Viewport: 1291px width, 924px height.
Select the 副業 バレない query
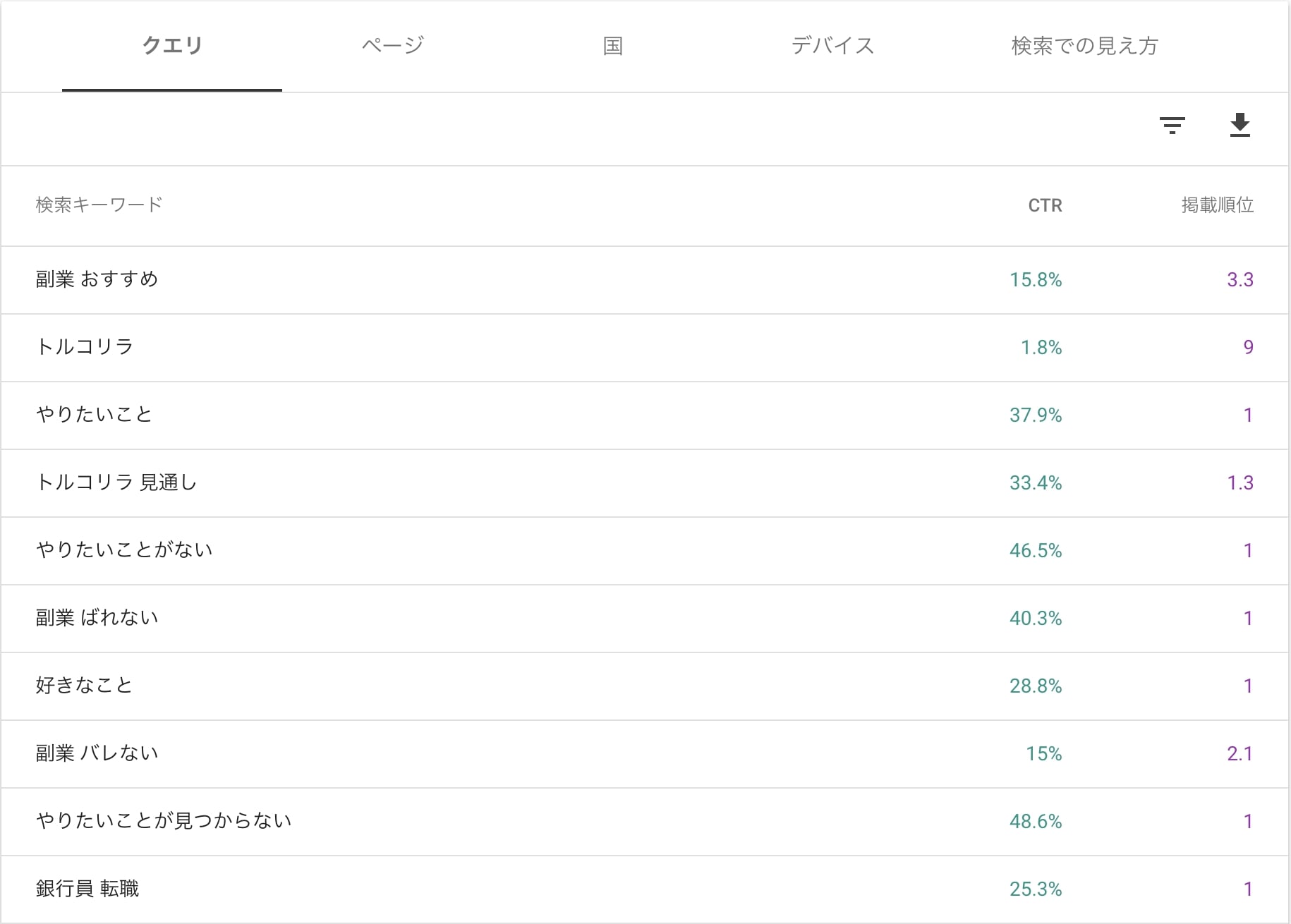pyautogui.click(x=97, y=753)
